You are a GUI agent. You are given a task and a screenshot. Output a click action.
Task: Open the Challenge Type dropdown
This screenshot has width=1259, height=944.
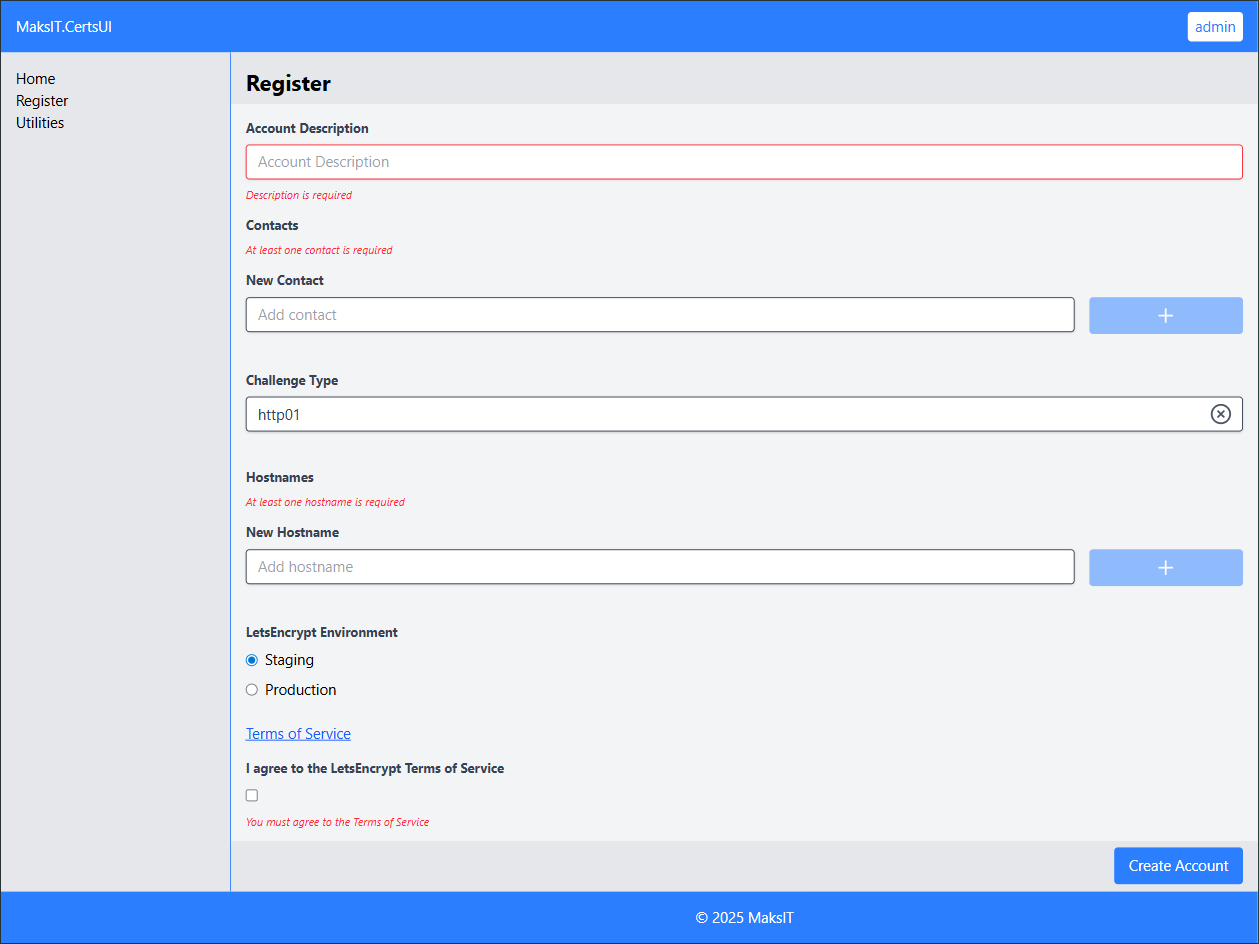click(x=700, y=414)
